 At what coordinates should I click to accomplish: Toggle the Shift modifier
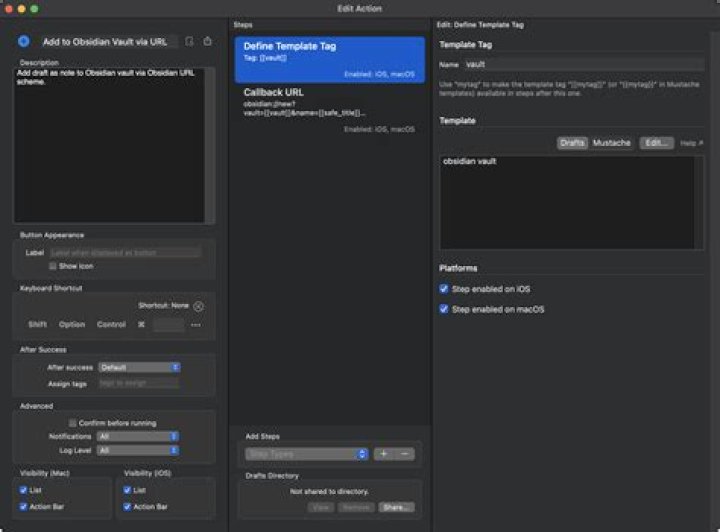point(38,325)
